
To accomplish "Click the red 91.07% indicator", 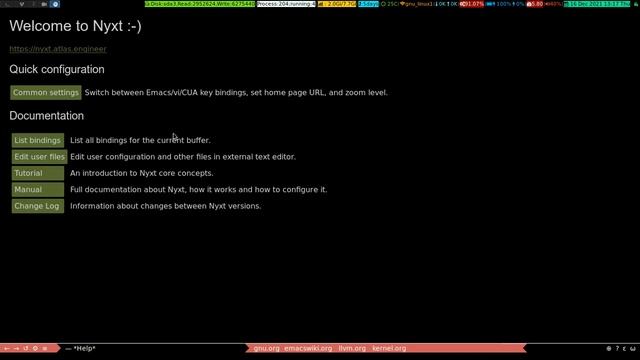I will click(471, 4).
